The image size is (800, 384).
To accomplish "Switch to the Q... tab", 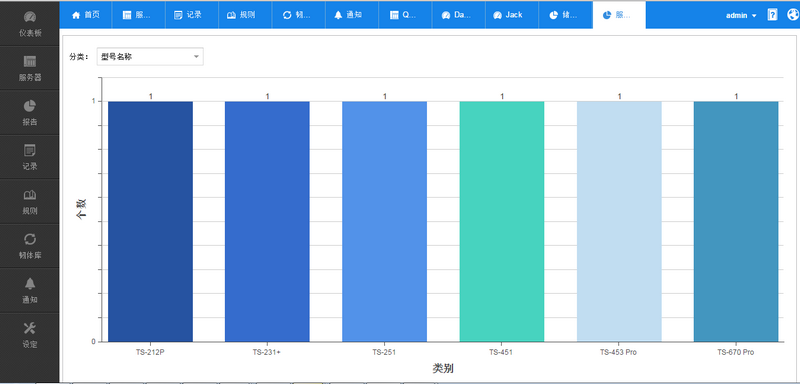I will [405, 15].
